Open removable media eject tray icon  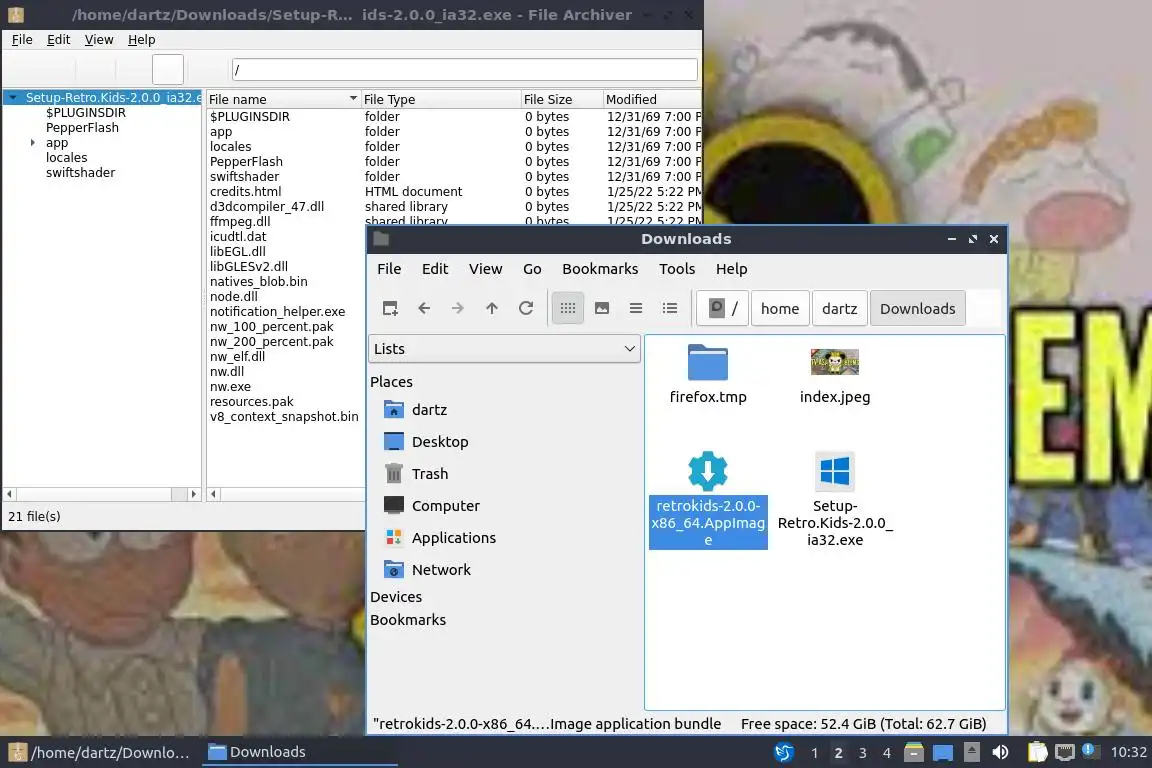[971, 752]
